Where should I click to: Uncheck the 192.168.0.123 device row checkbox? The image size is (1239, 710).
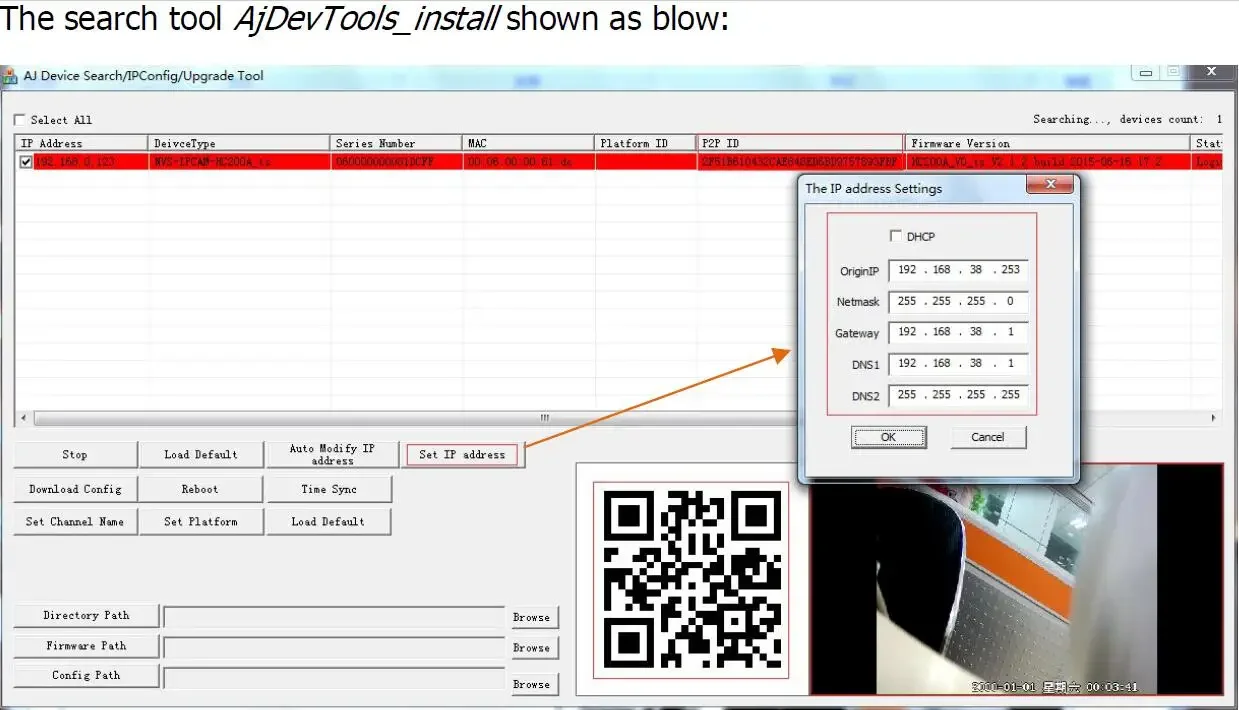26,162
